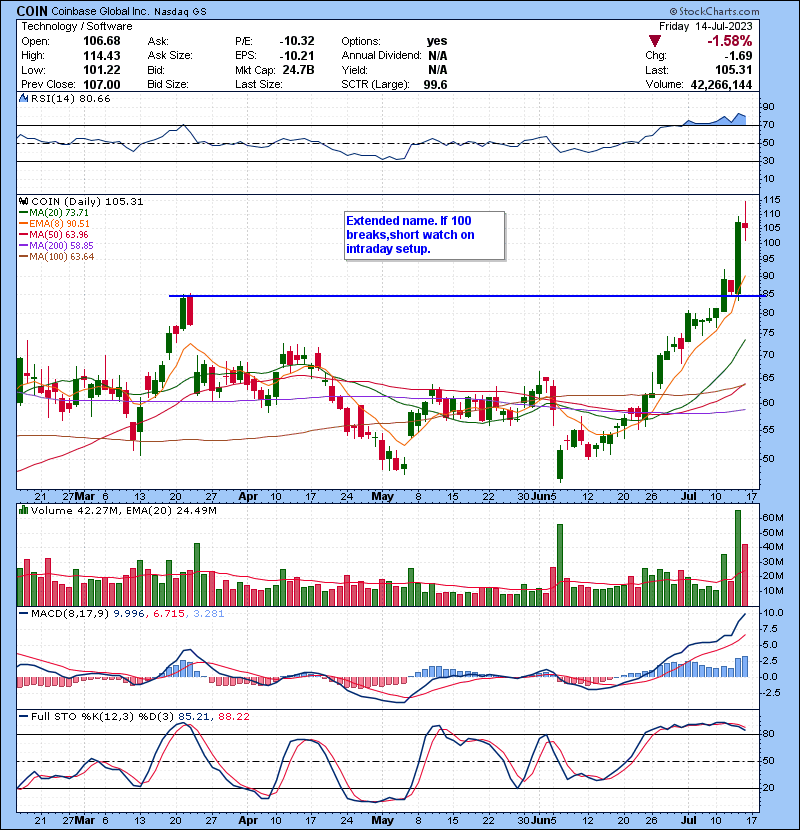Click the red down-triangle change indicator
This screenshot has width=800, height=830.
pyautogui.click(x=654, y=41)
